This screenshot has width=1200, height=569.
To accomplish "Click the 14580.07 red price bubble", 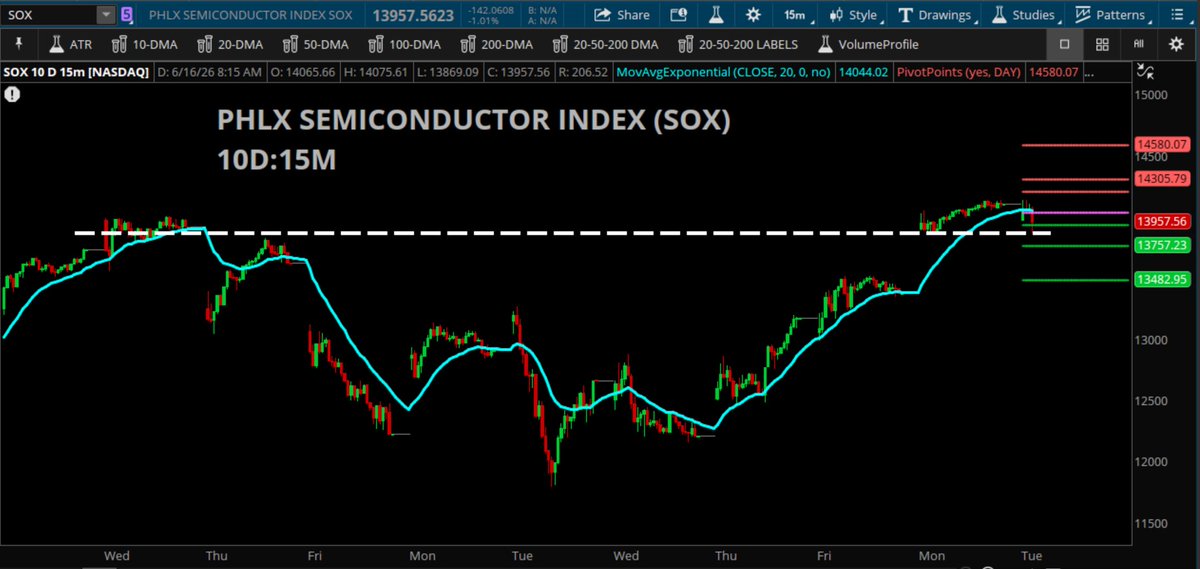I will (x=1162, y=145).
